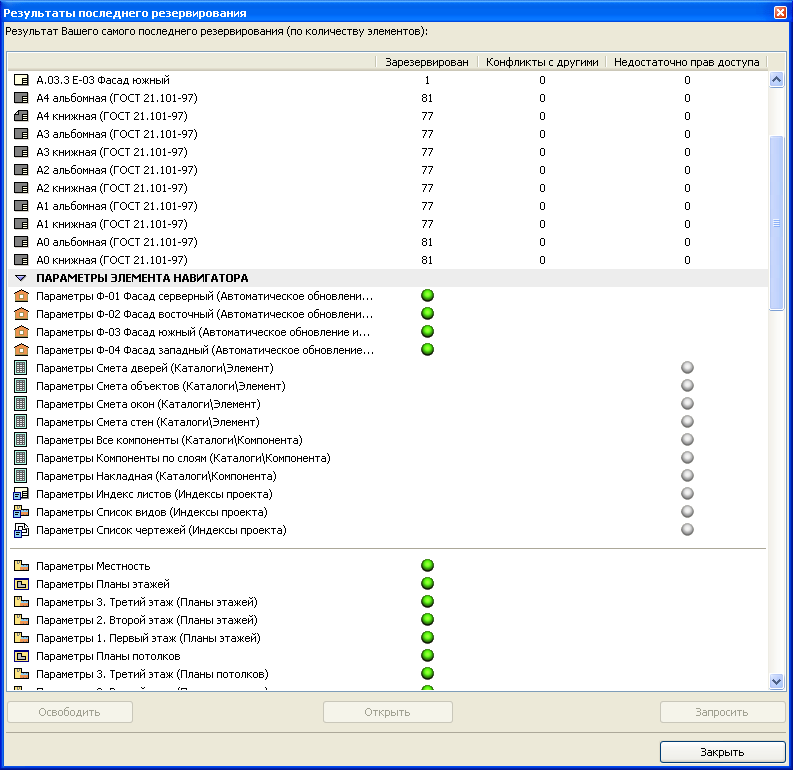
Task: Close the Результаты последнего резервирования dialog
Action: [780, 12]
